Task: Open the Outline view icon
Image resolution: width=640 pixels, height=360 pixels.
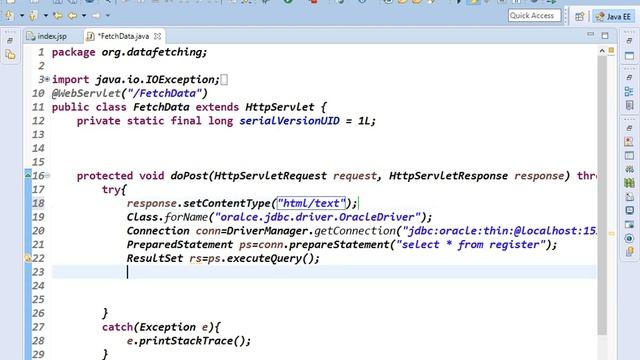Action: tap(629, 91)
